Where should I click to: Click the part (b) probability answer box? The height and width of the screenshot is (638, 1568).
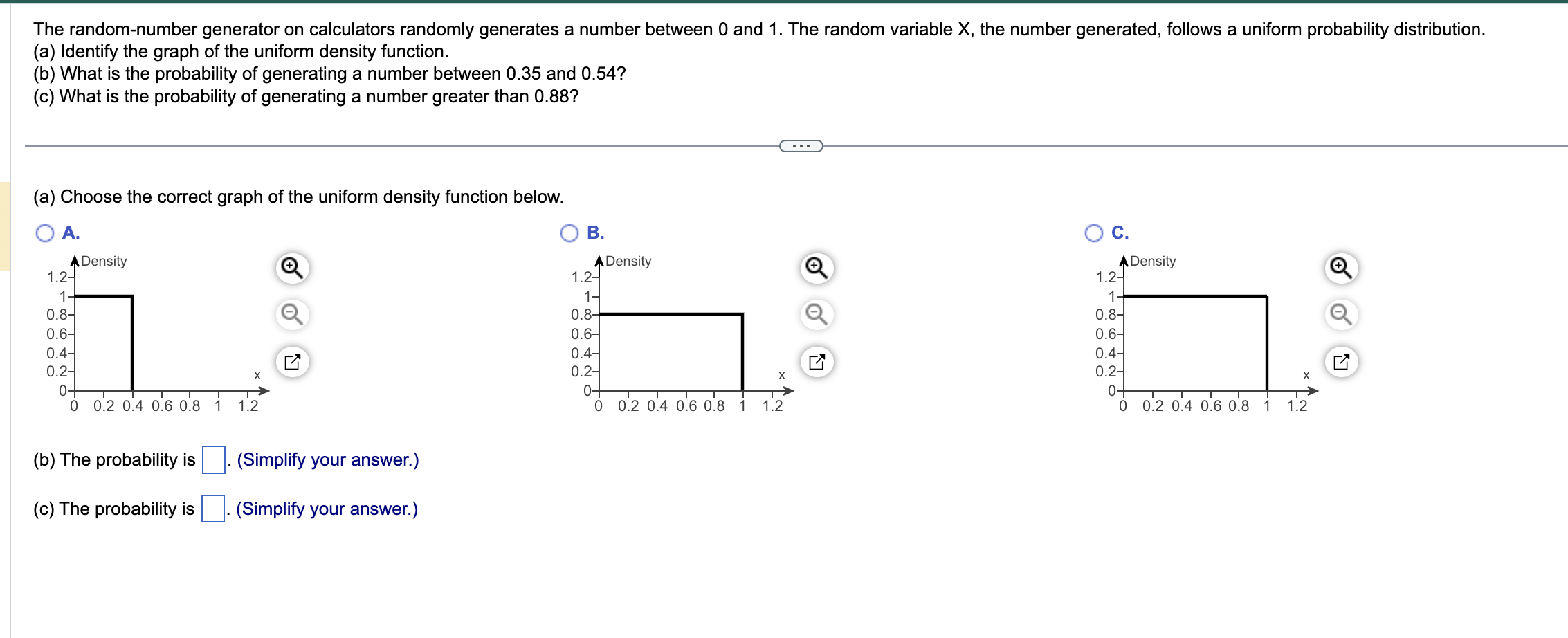click(214, 459)
